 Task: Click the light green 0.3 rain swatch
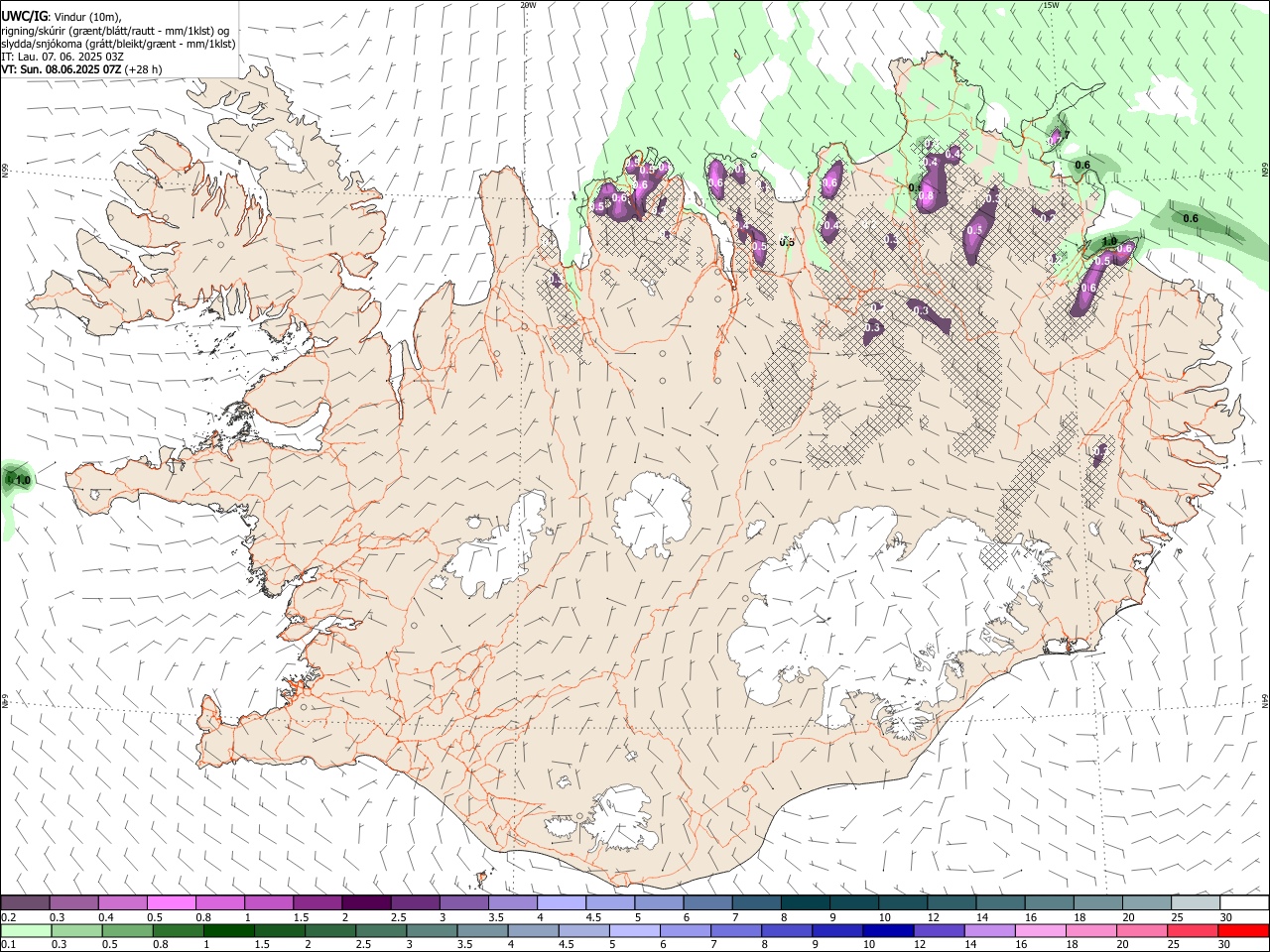click(75, 930)
